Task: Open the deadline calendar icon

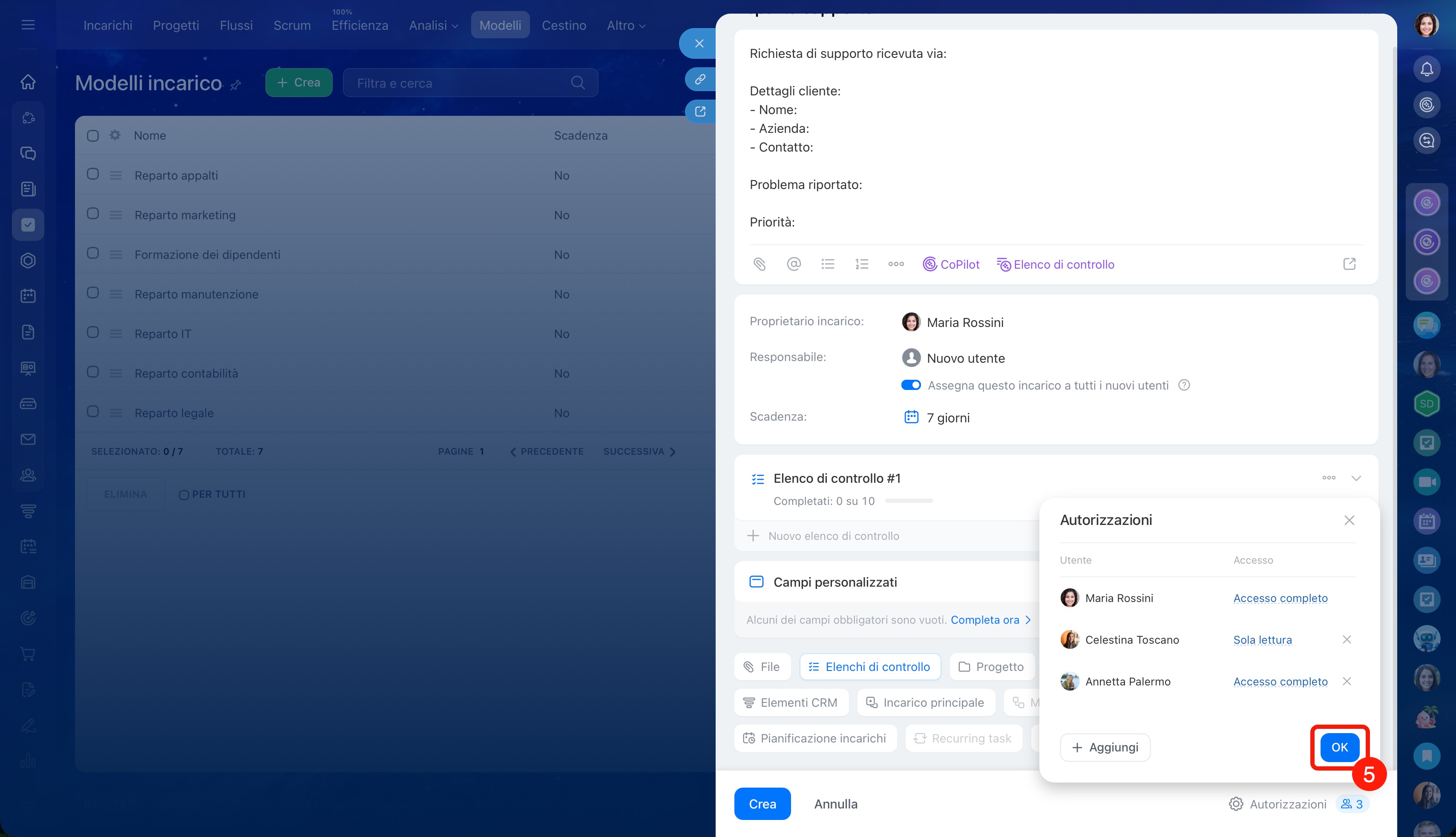Action: tap(911, 417)
